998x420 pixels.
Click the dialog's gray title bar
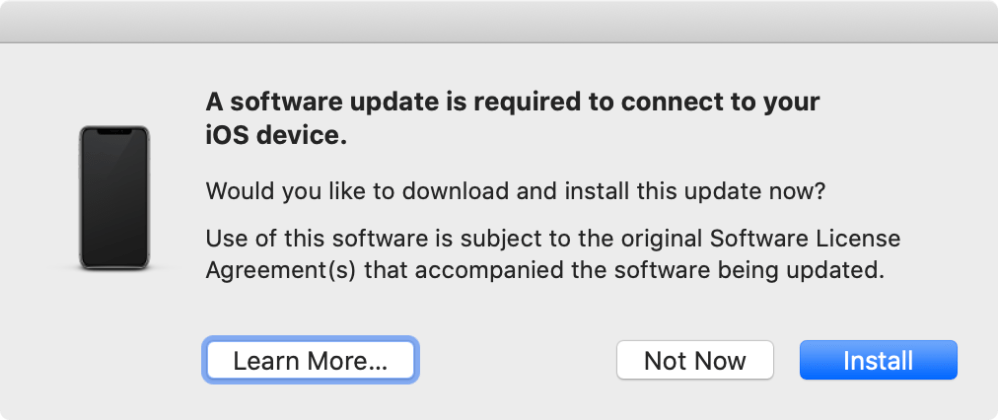tap(499, 21)
